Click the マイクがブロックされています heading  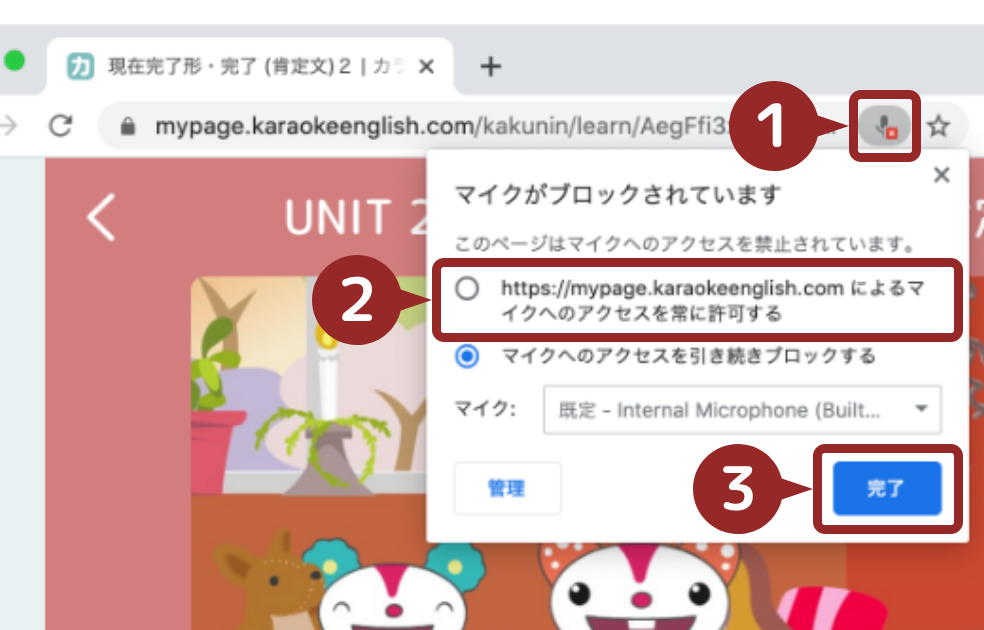point(618,194)
